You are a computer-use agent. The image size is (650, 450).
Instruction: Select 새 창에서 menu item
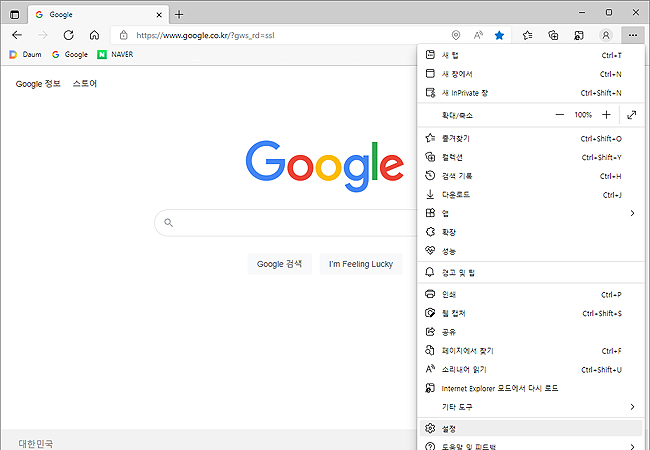(x=531, y=74)
